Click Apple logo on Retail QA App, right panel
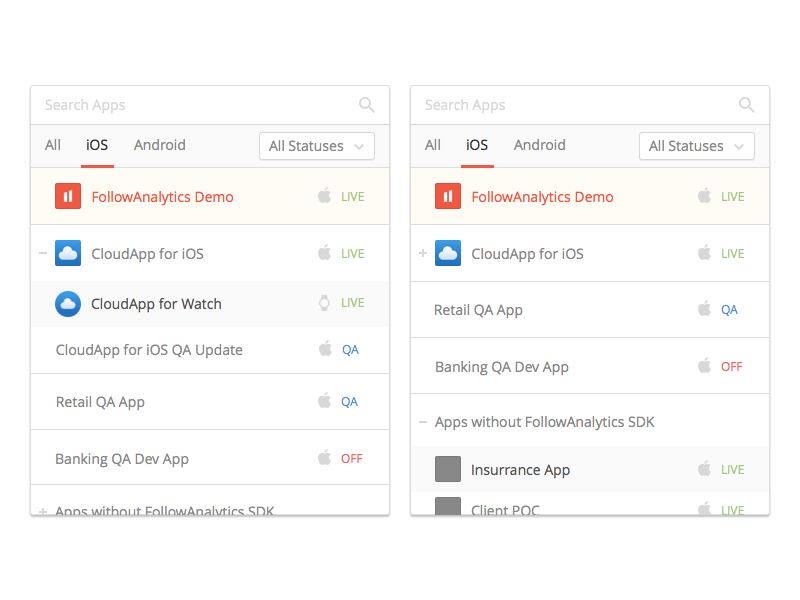800x600 pixels. pos(705,308)
